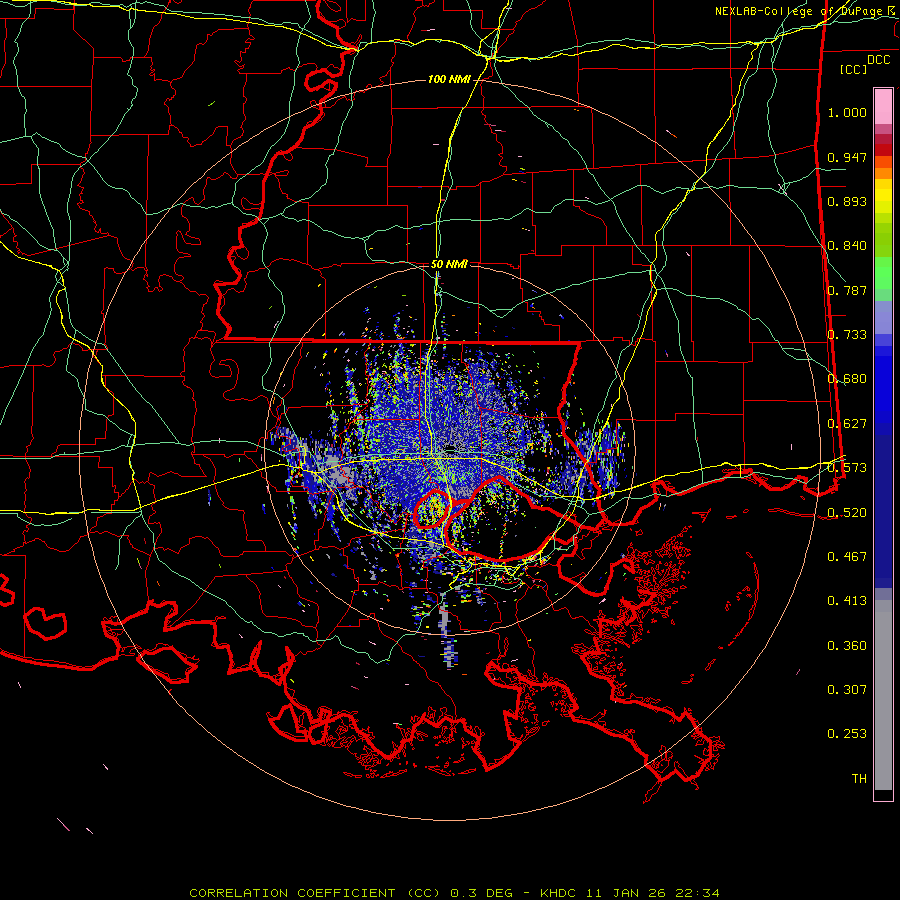Click the 50 NMI range ring label

coord(449,264)
